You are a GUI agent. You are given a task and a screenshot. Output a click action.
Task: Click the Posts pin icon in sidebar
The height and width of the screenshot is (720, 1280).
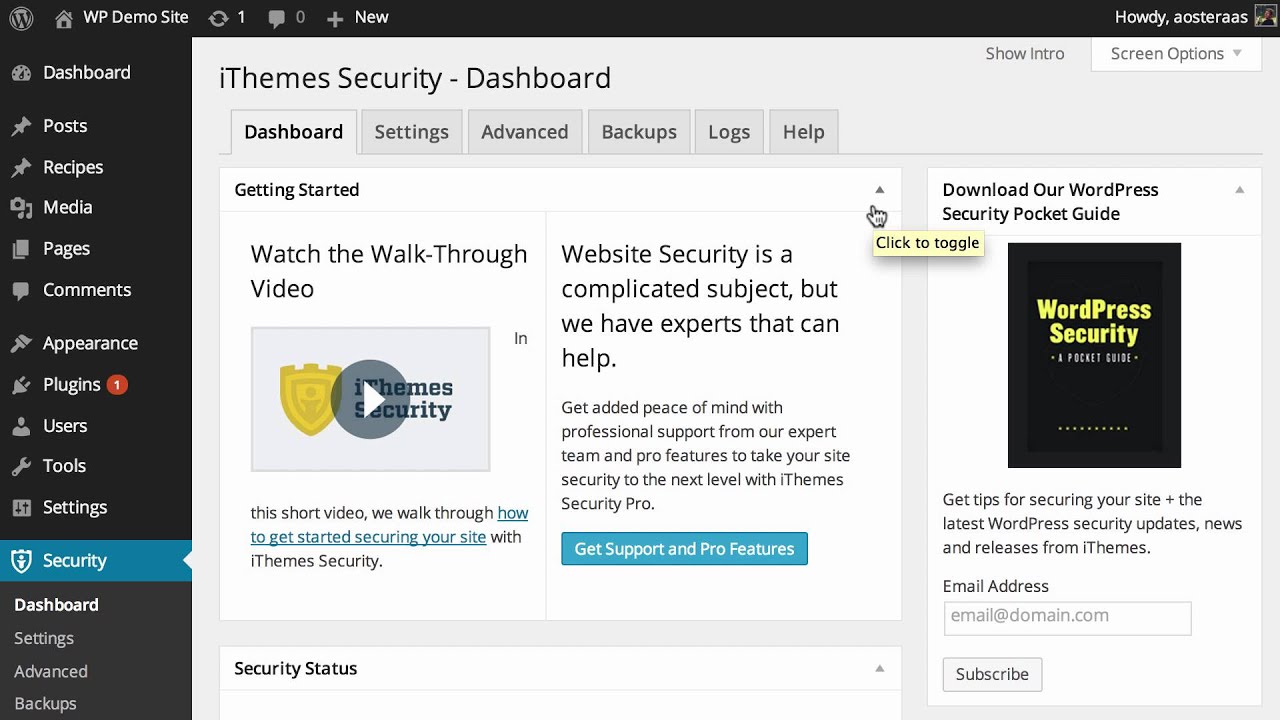point(21,126)
